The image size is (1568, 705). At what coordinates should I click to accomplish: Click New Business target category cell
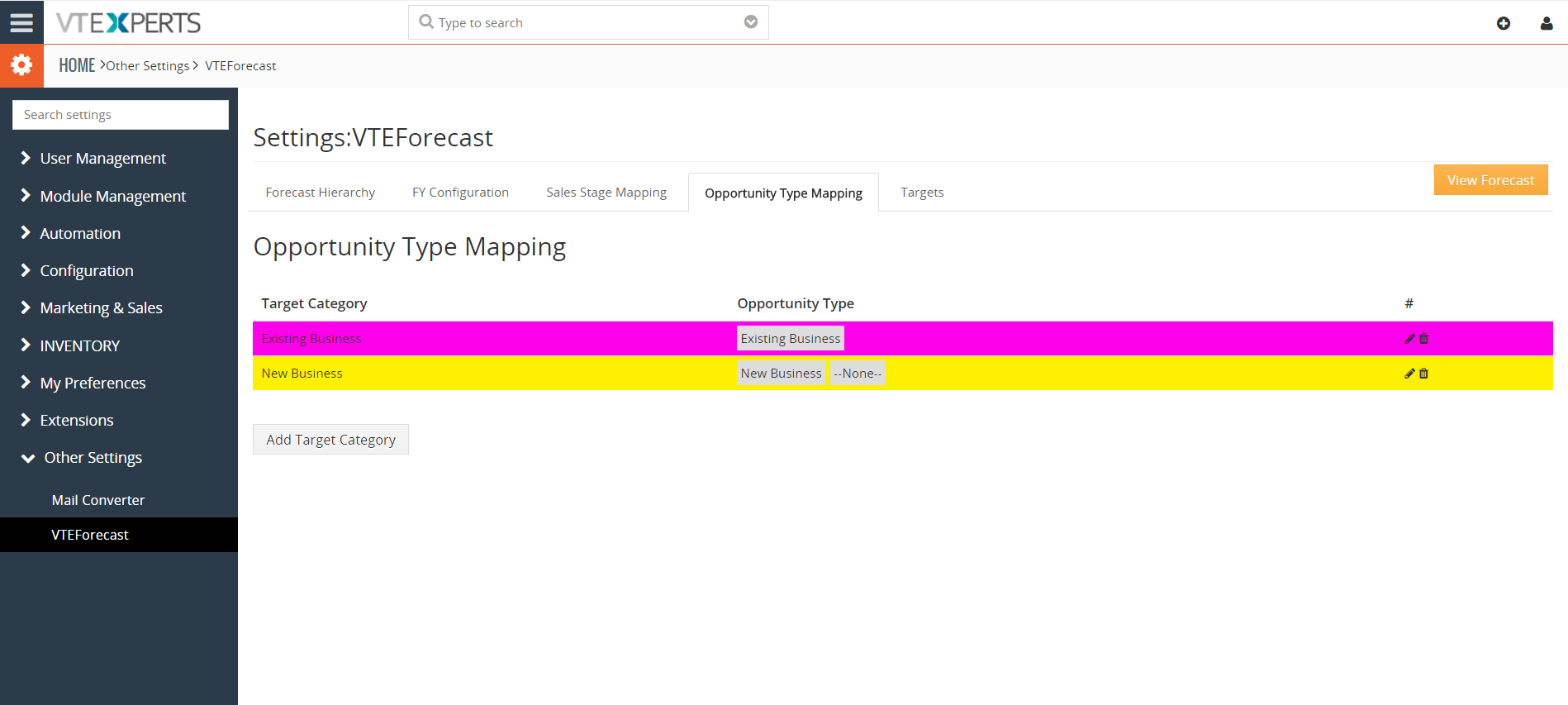[302, 374]
